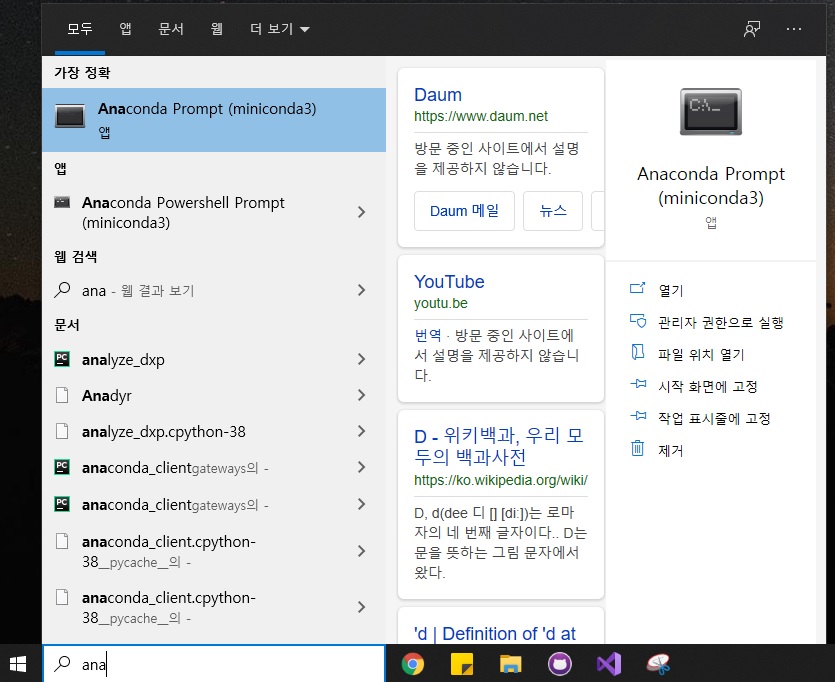Open the Windows Start button
The image size is (836, 682).
(18, 664)
